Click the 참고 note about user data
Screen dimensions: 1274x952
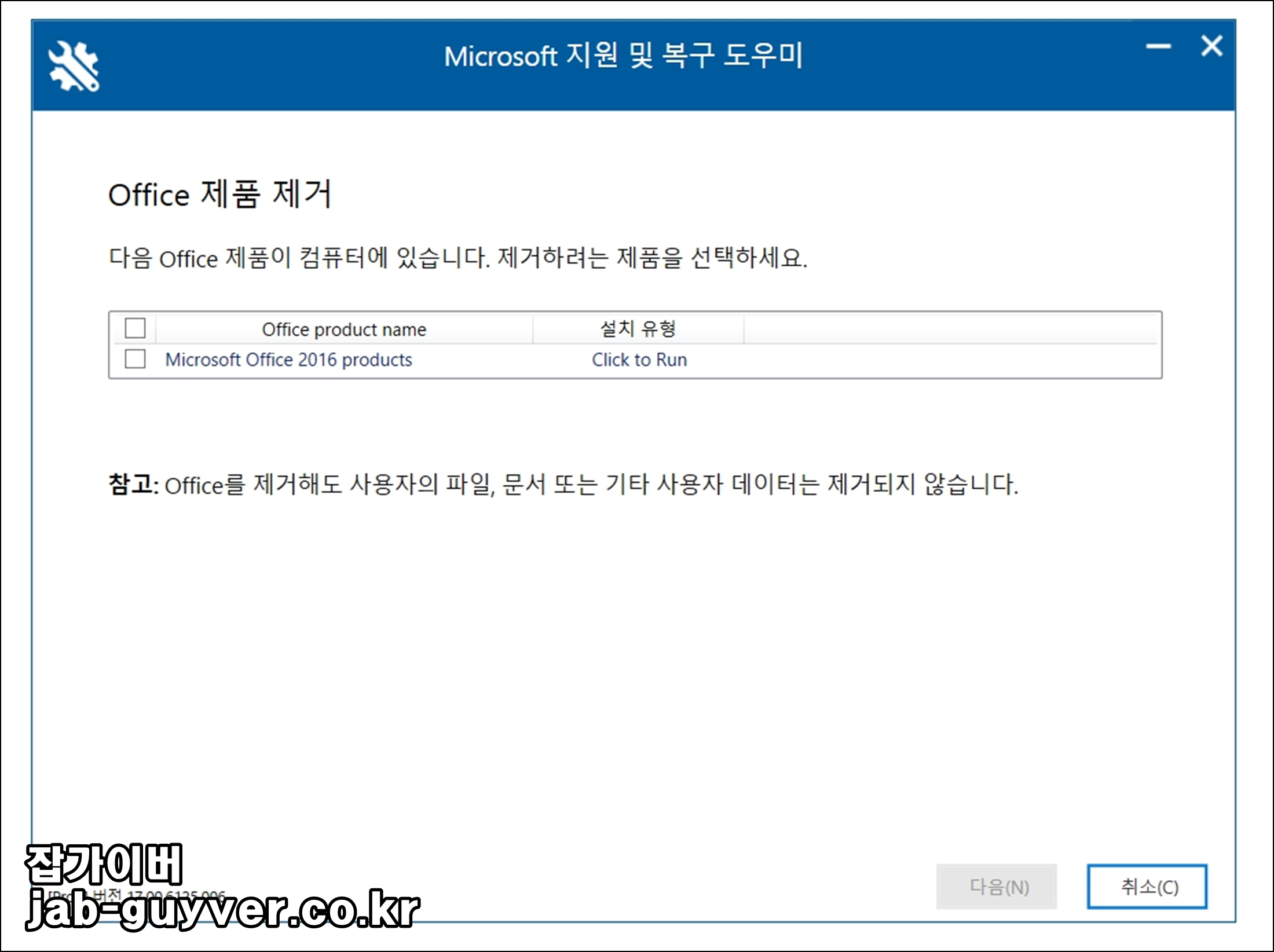click(562, 484)
